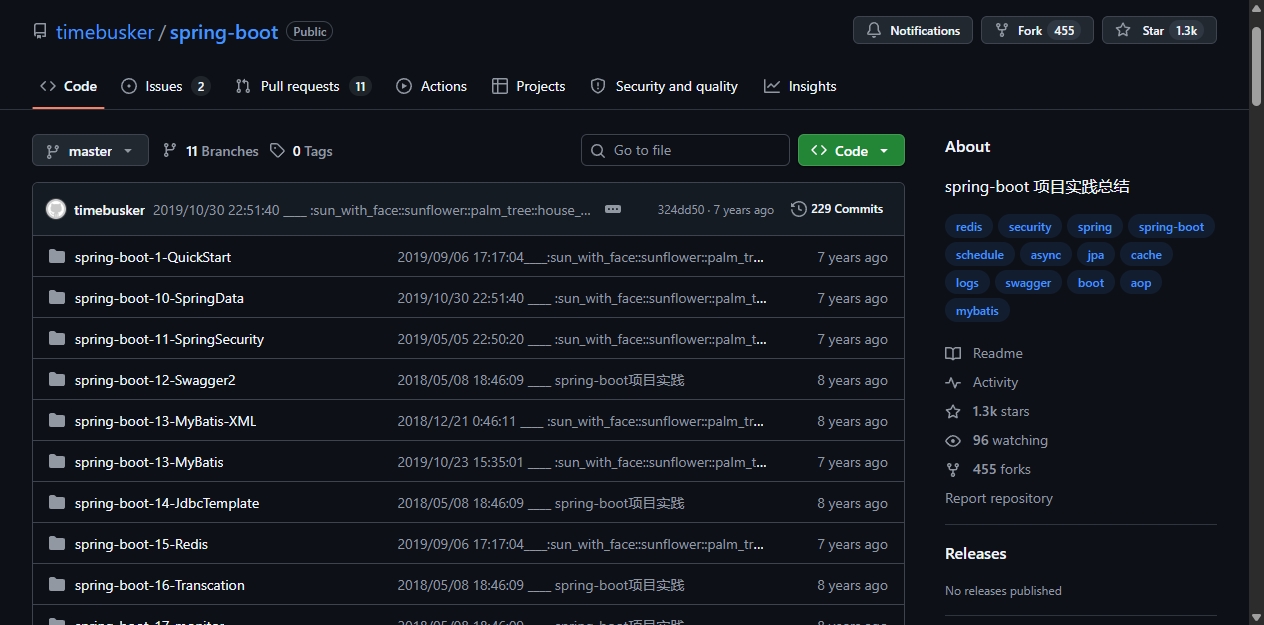Expand the commit message ellipsis button
This screenshot has height=625, width=1264.
[x=613, y=209]
